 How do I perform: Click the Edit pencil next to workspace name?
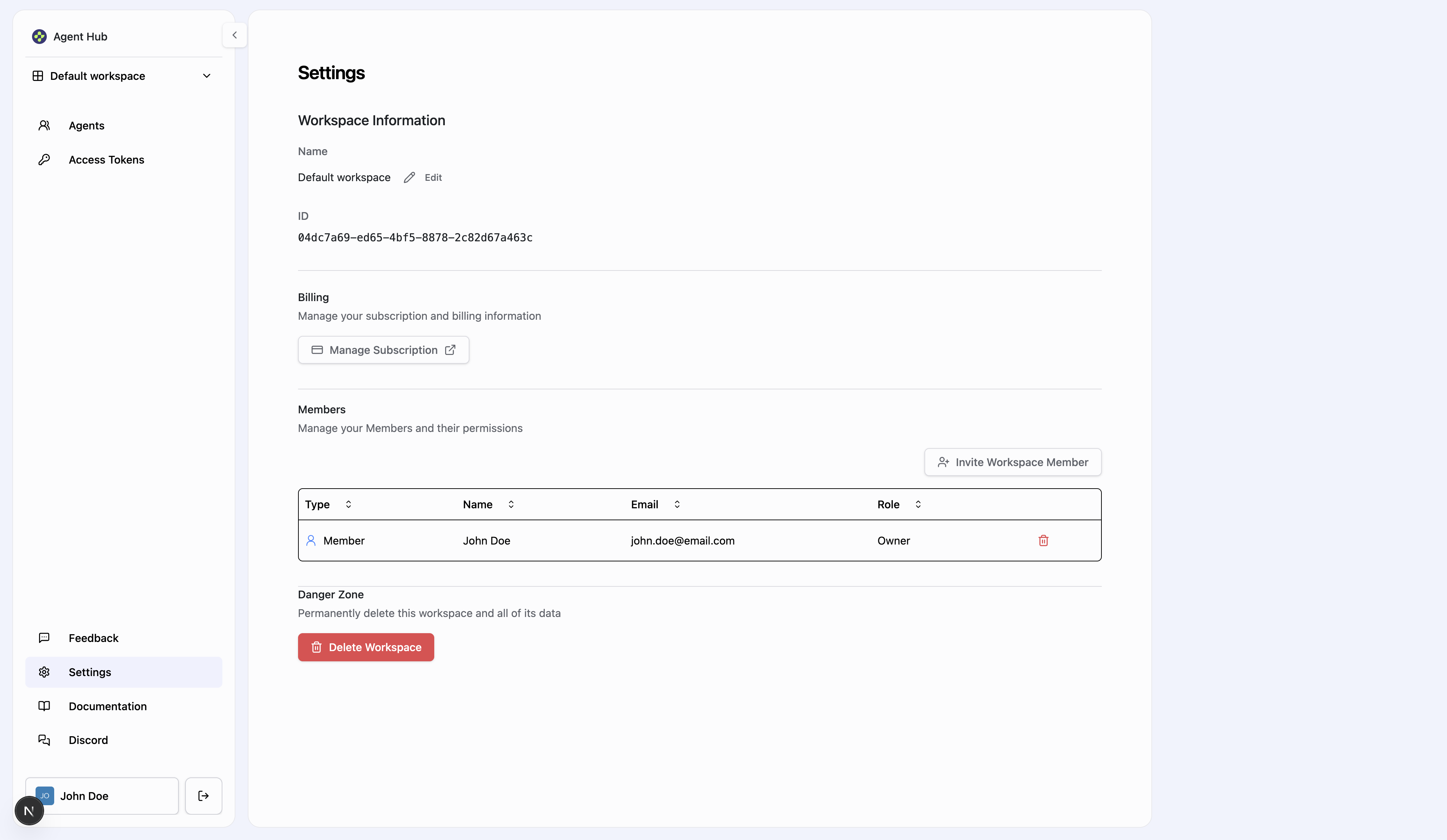tap(409, 177)
